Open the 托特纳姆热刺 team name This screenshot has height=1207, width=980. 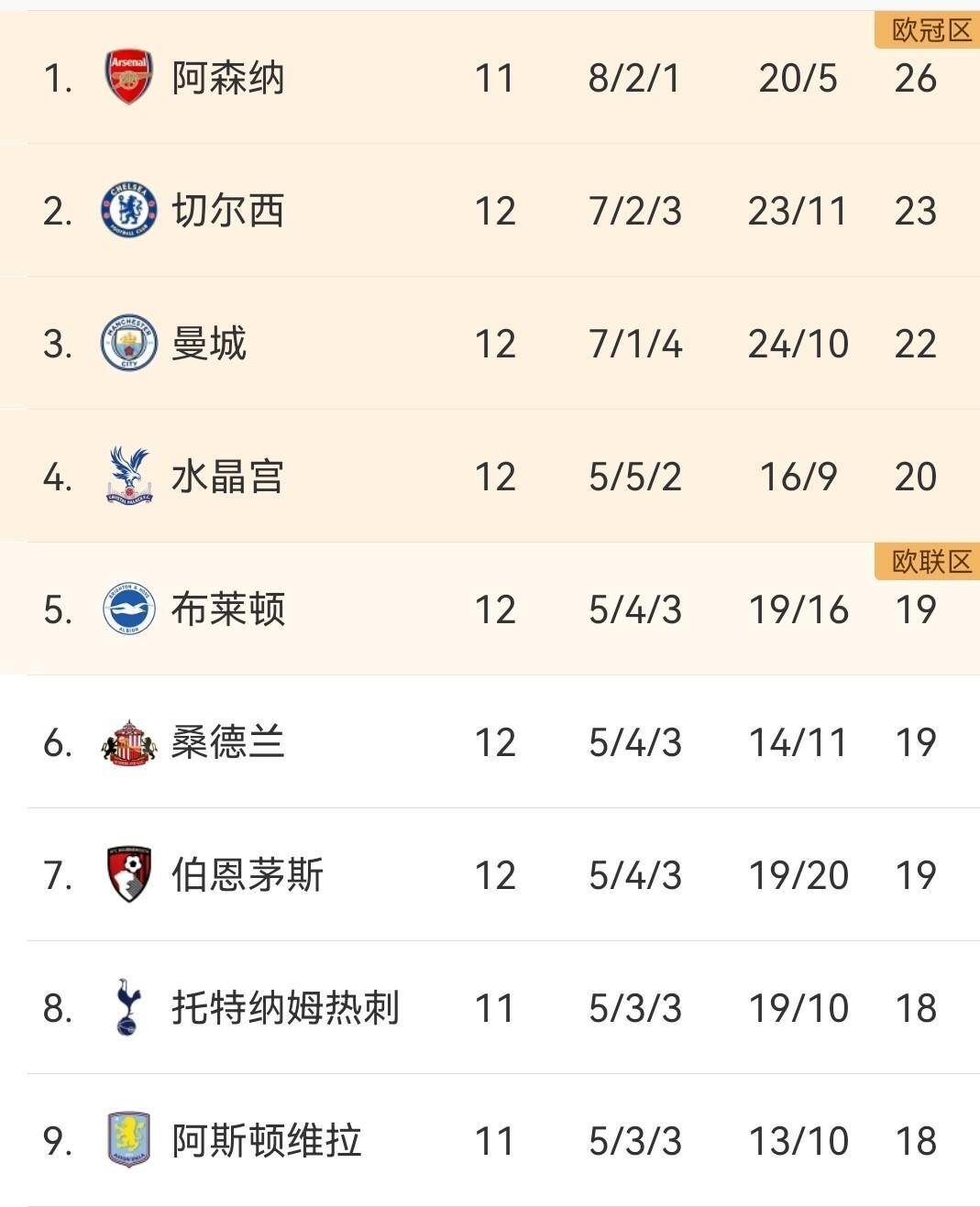tap(285, 1008)
